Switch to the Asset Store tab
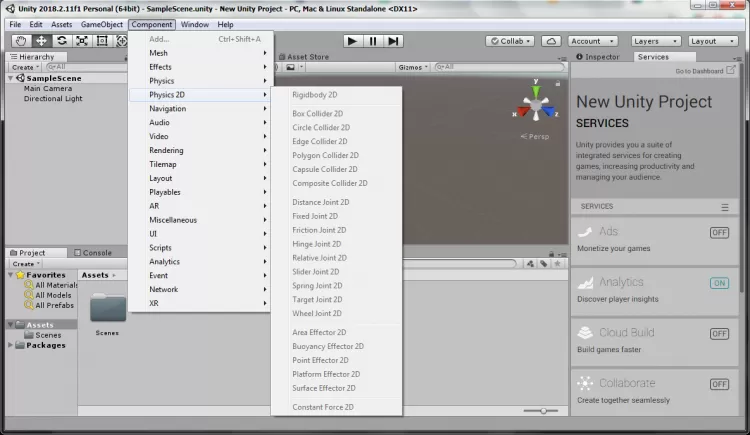 click(x=304, y=56)
